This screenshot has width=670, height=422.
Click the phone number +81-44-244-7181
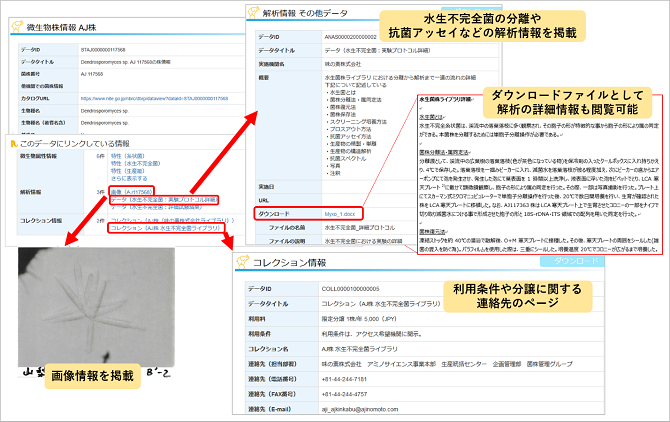pyautogui.click(x=344, y=379)
